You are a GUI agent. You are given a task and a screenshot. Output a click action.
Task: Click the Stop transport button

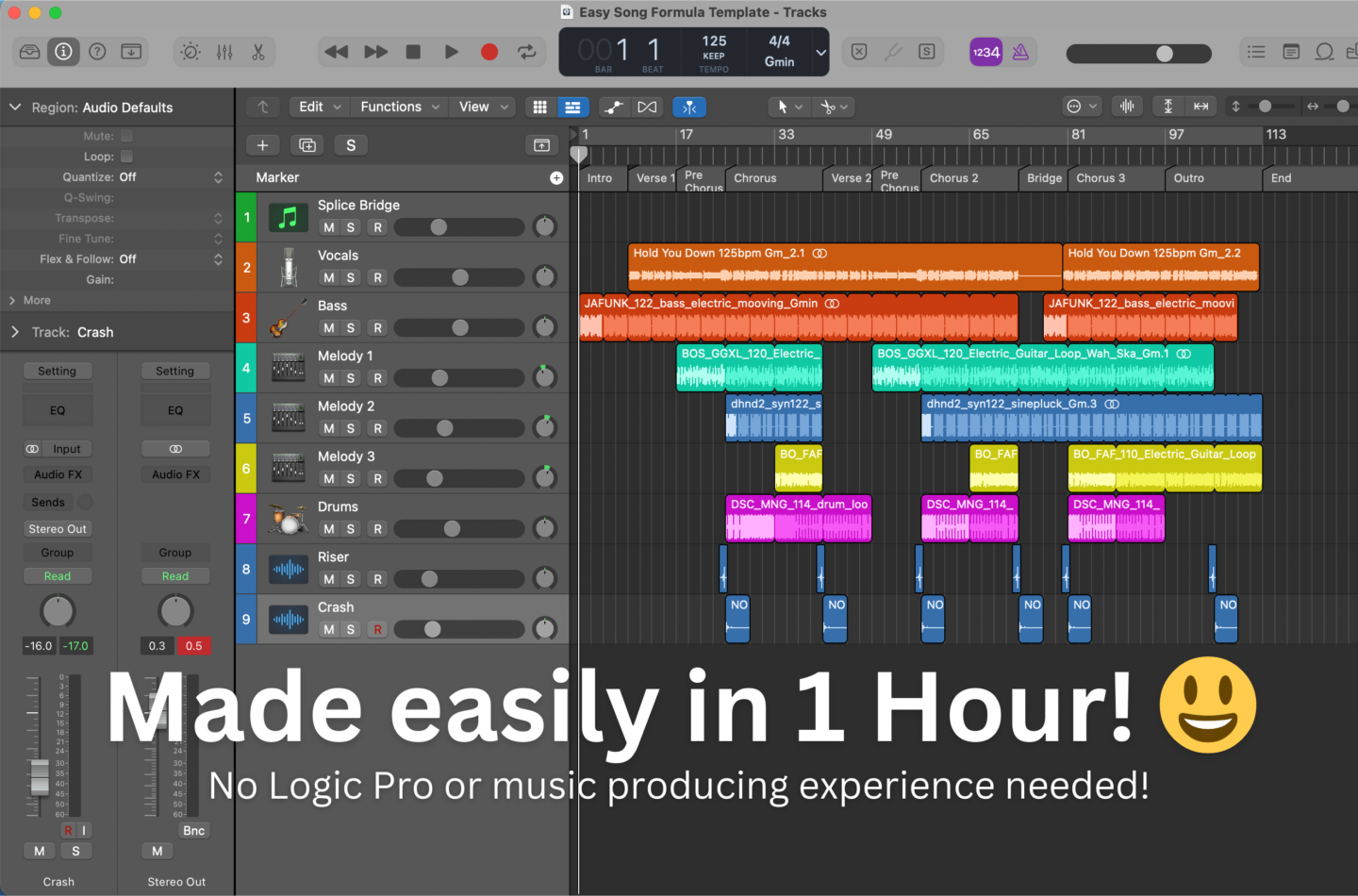point(413,52)
